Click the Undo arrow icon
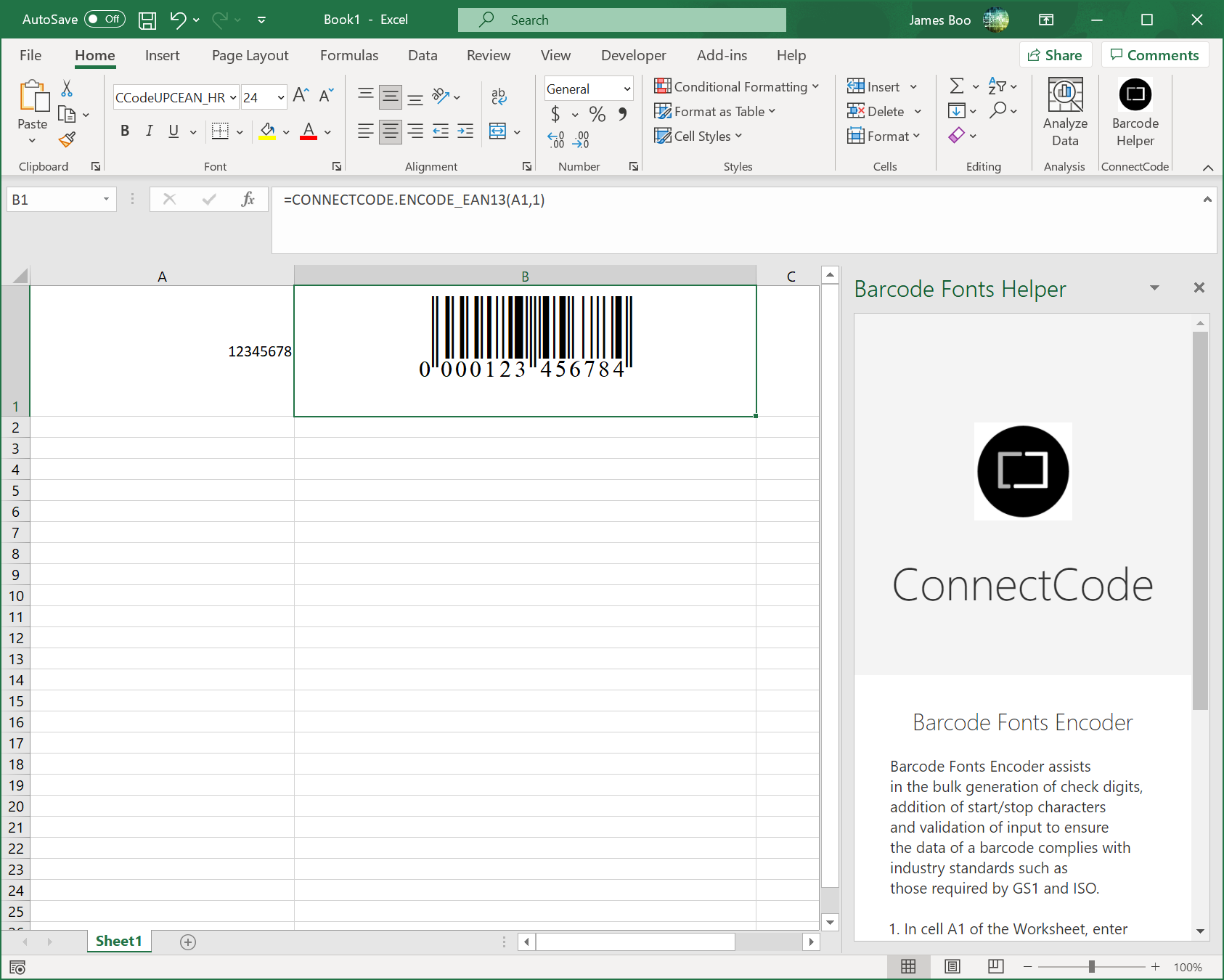This screenshot has width=1224, height=980. (178, 20)
